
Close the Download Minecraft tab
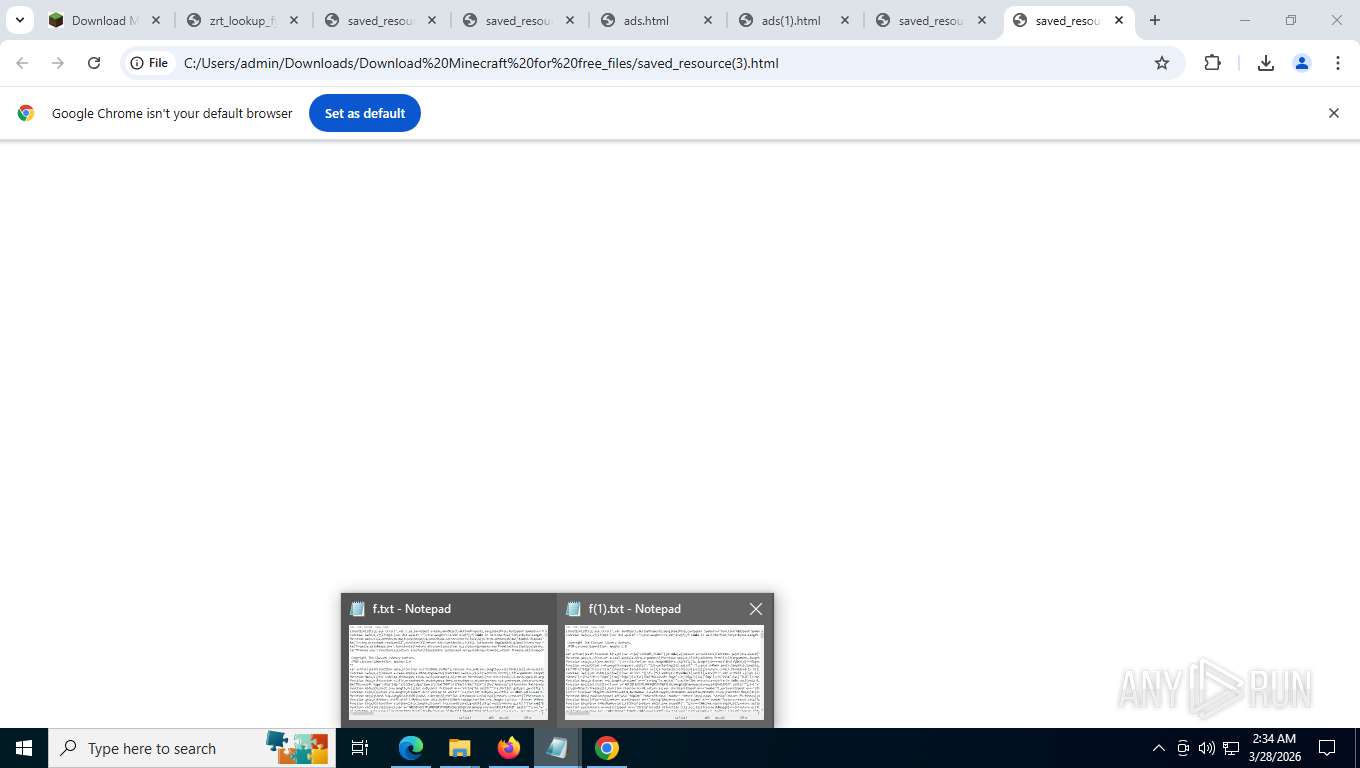(156, 20)
